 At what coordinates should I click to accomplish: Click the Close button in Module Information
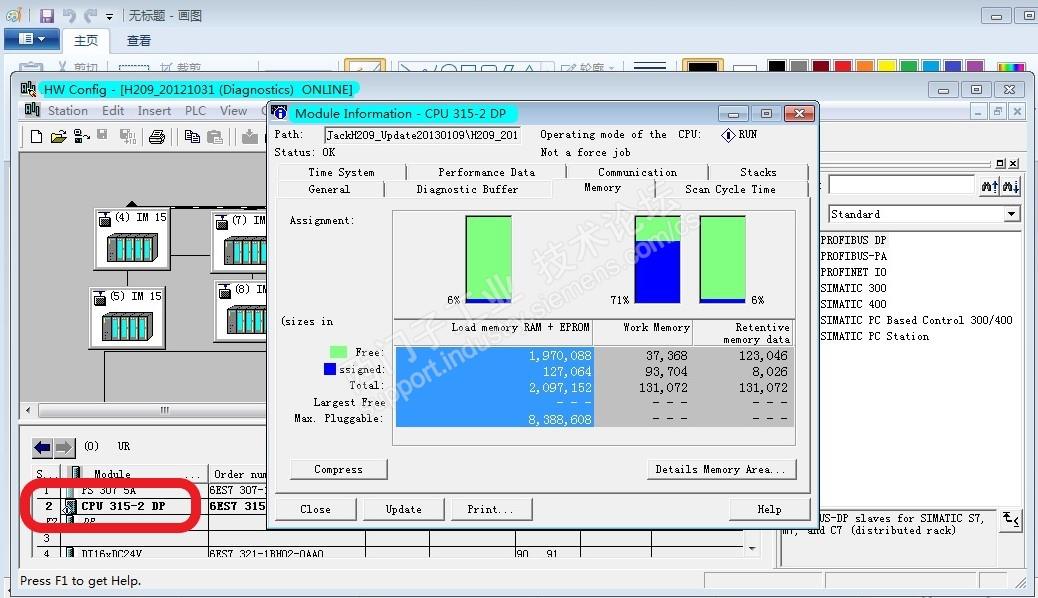315,509
